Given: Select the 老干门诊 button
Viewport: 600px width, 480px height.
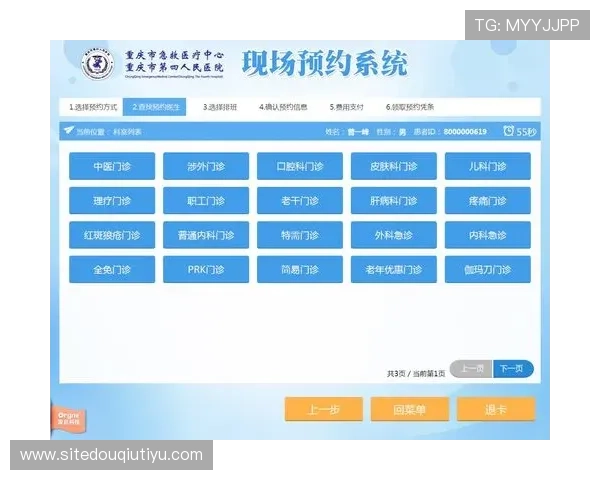Looking at the screenshot, I should pyautogui.click(x=300, y=201).
